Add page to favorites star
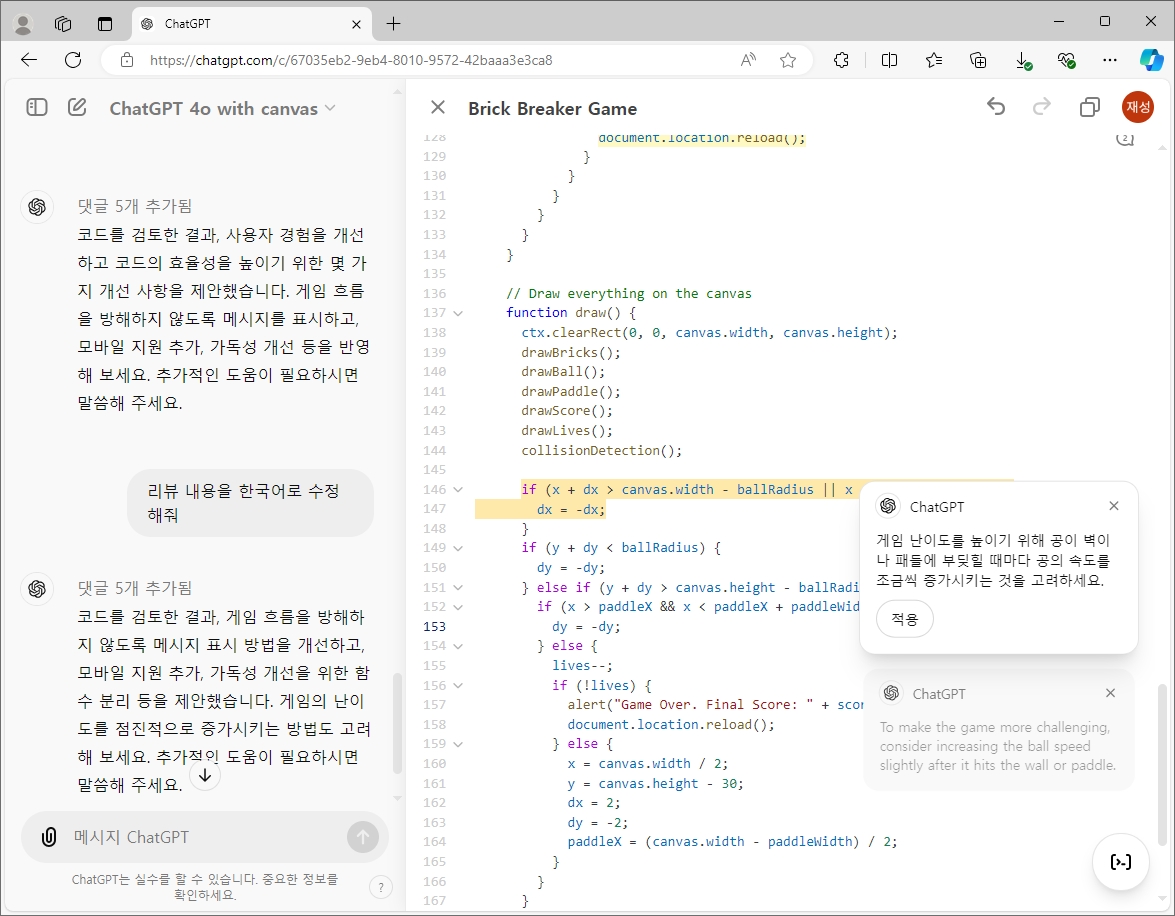 [x=788, y=60]
